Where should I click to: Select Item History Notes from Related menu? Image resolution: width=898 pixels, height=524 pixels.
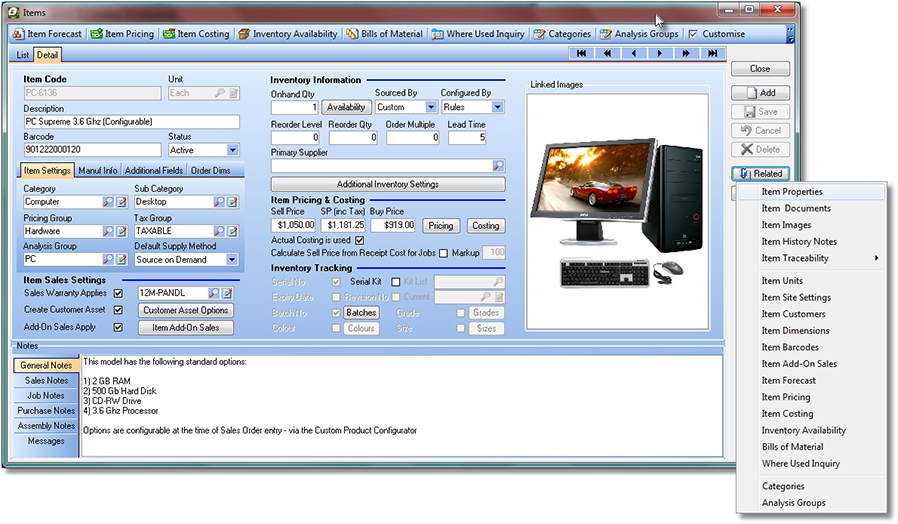pyautogui.click(x=799, y=242)
